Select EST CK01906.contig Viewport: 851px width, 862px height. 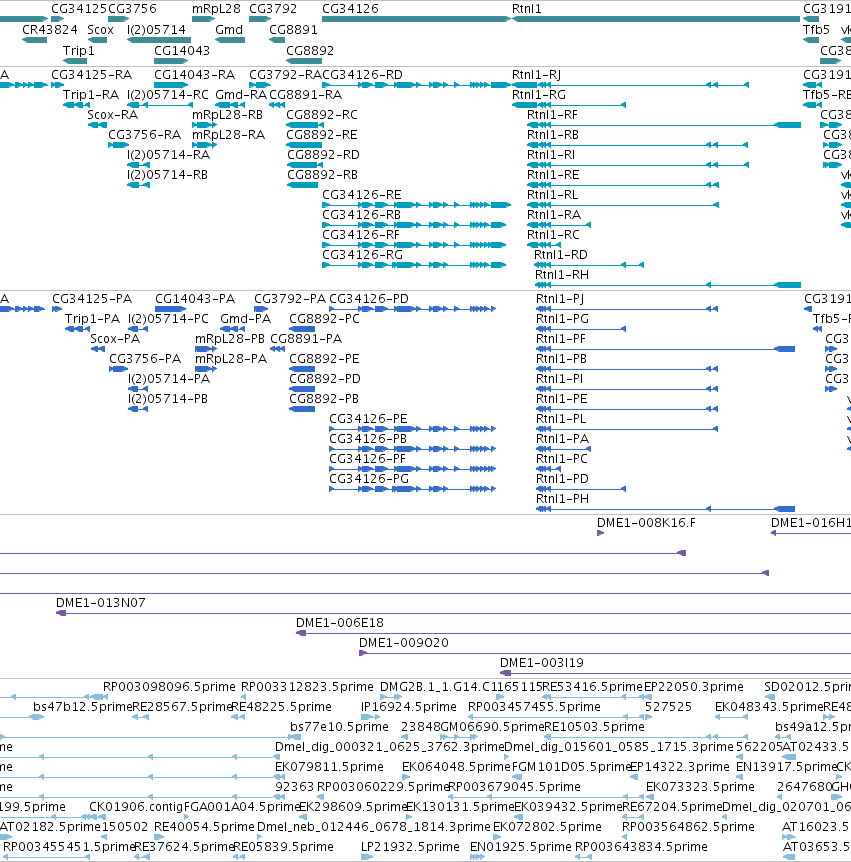coord(136,807)
